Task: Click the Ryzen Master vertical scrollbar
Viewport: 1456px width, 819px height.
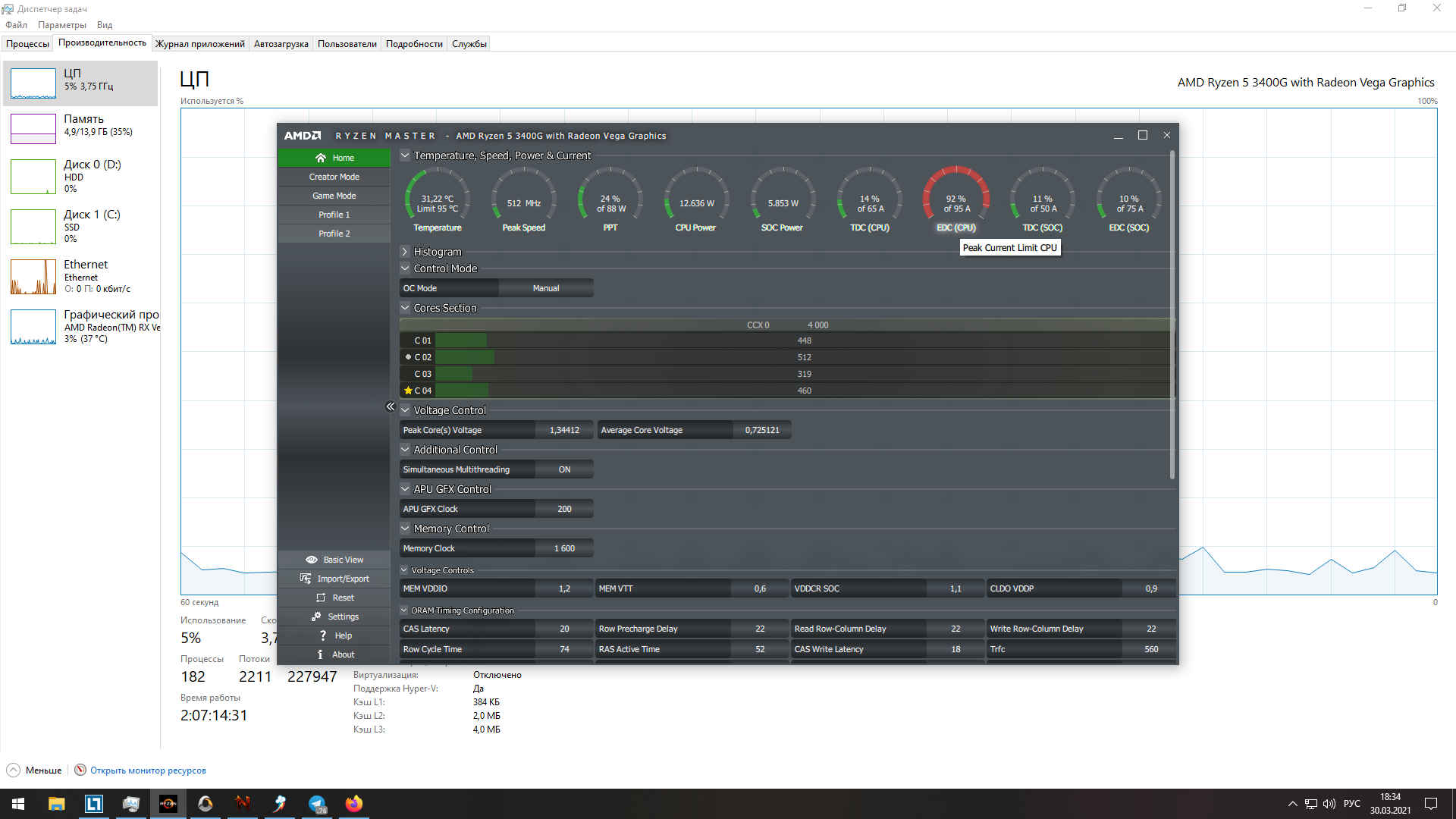Action: tap(1172, 315)
